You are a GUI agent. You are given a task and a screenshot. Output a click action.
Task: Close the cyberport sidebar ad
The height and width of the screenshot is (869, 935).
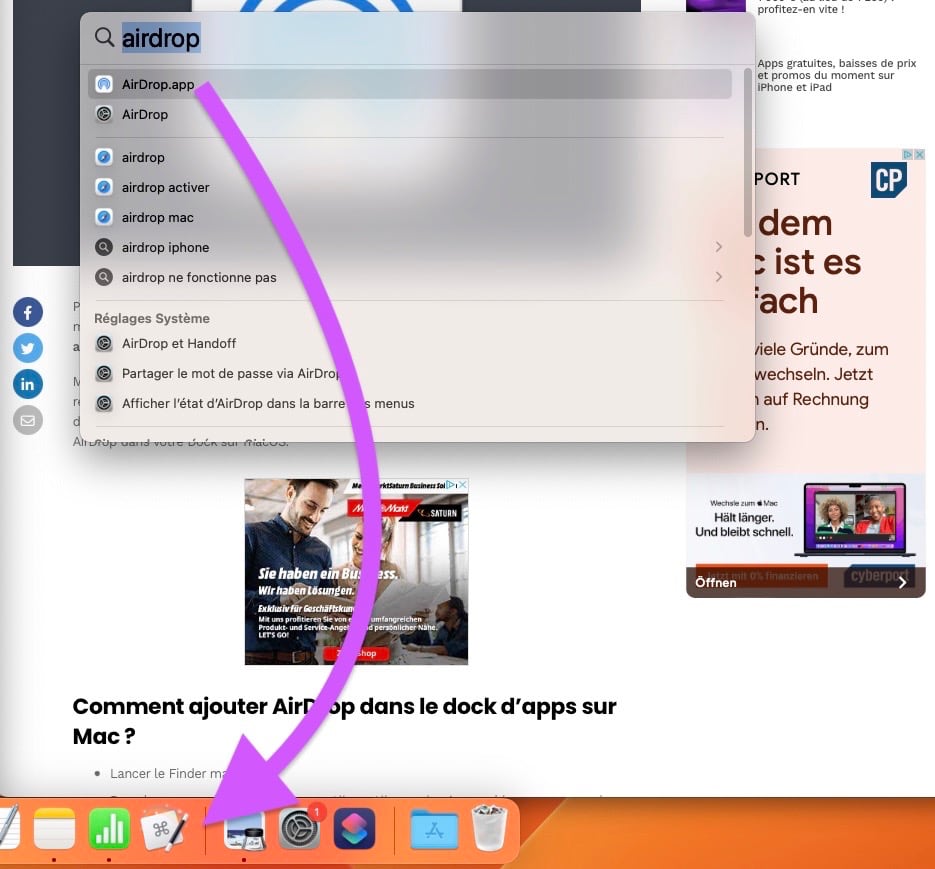coord(920,154)
